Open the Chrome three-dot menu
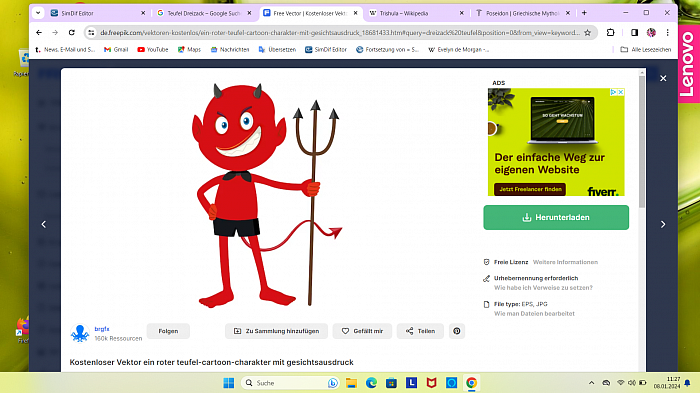Viewport: 700px width, 393px height. click(x=667, y=32)
